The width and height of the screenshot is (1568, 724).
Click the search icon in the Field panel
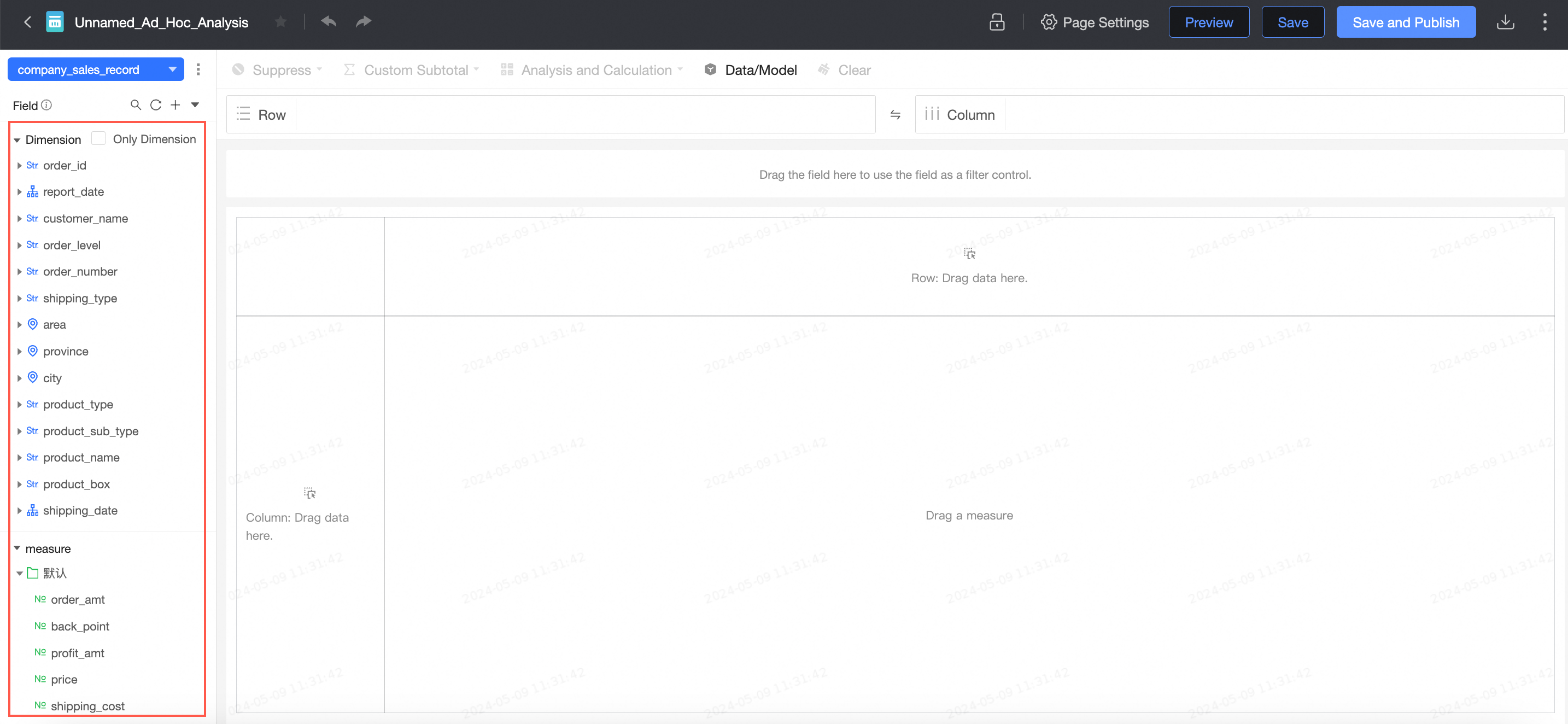click(136, 106)
